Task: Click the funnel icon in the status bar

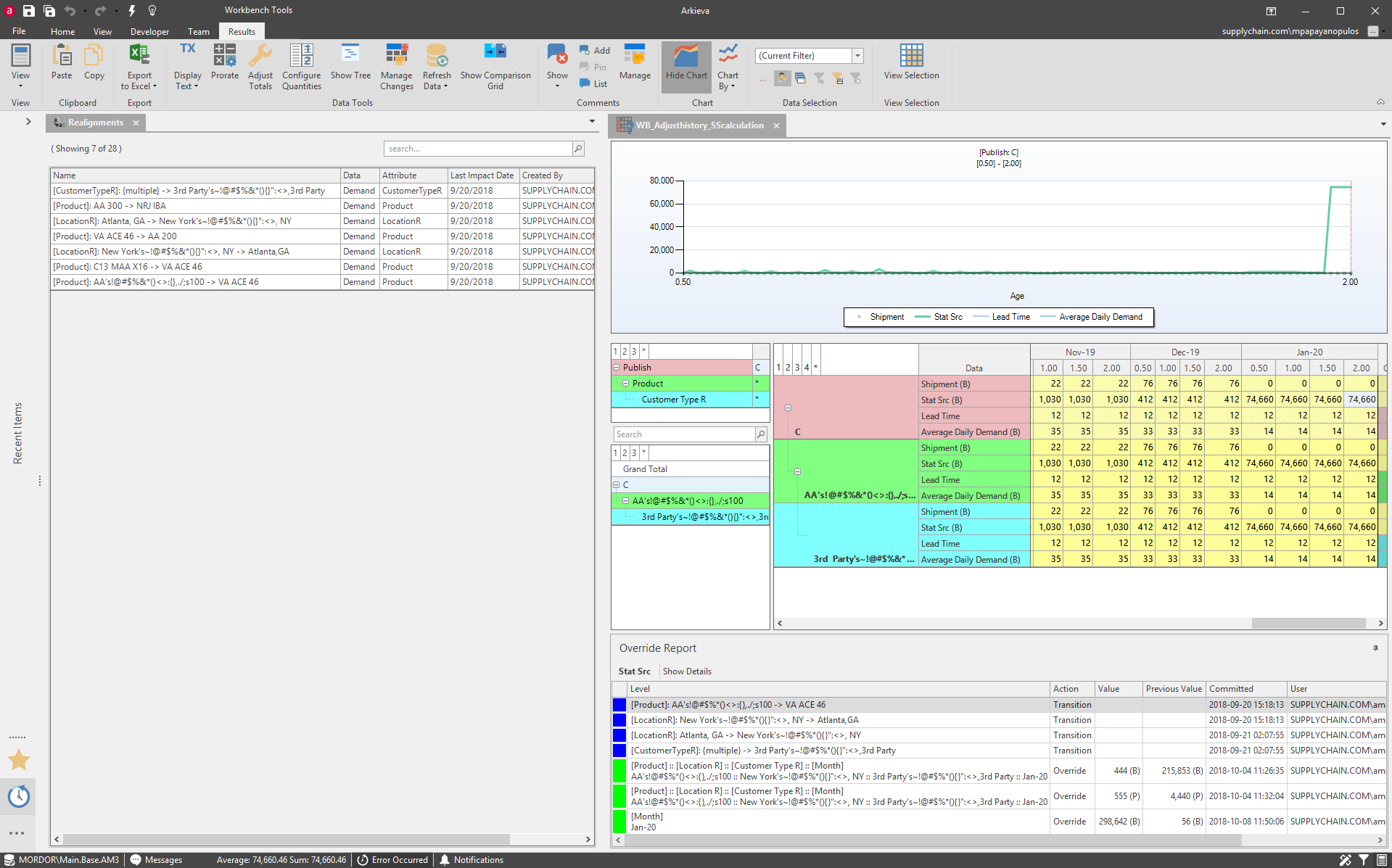Action: 1364,860
